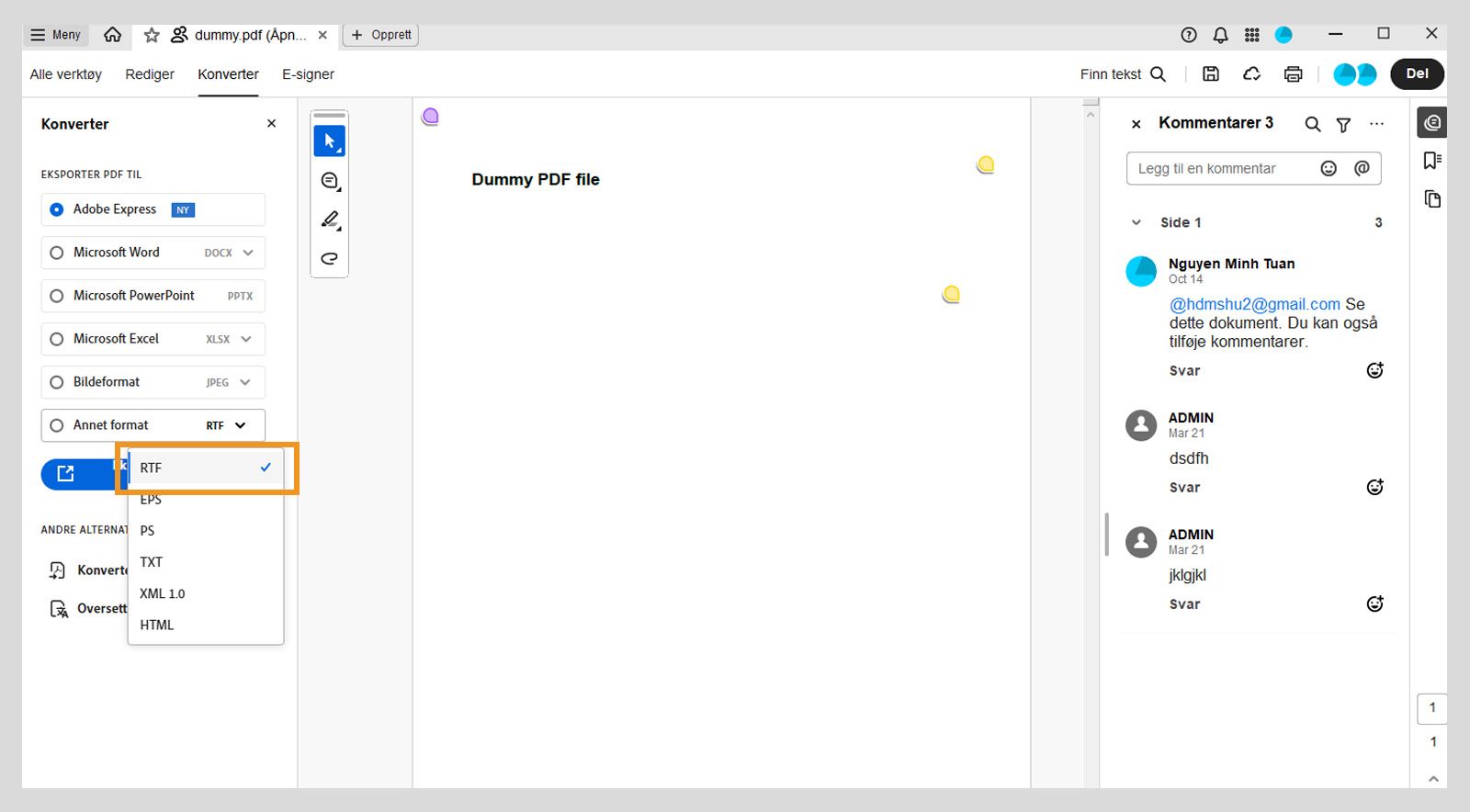The height and width of the screenshot is (812, 1470).
Task: Collapse the Side 1 comments group
Action: coord(1136,222)
